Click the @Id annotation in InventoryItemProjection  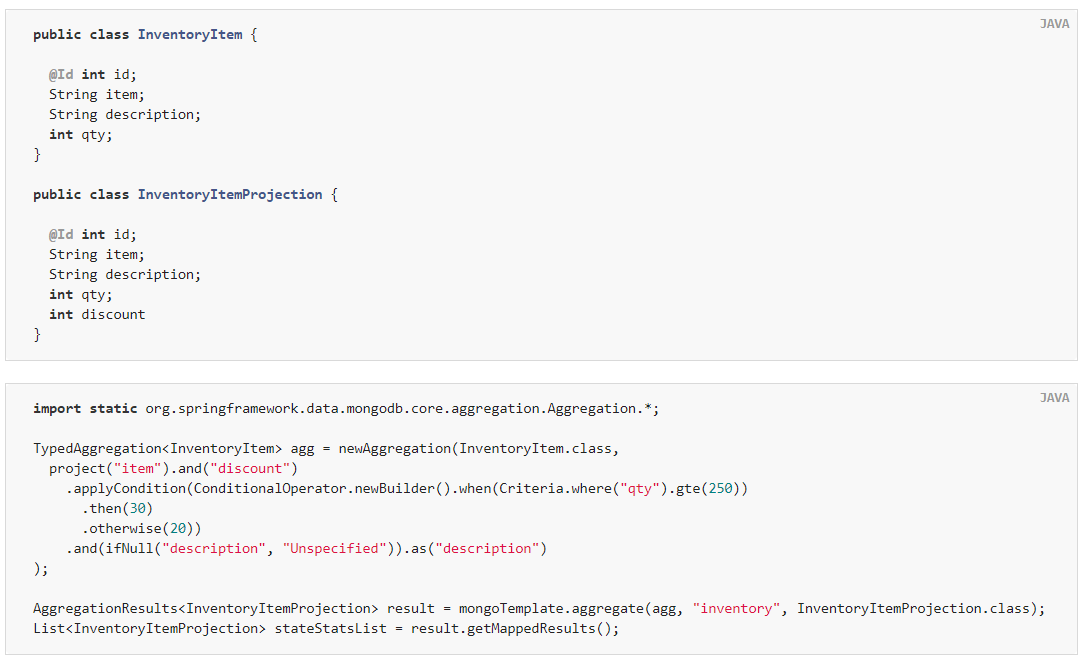[61, 234]
